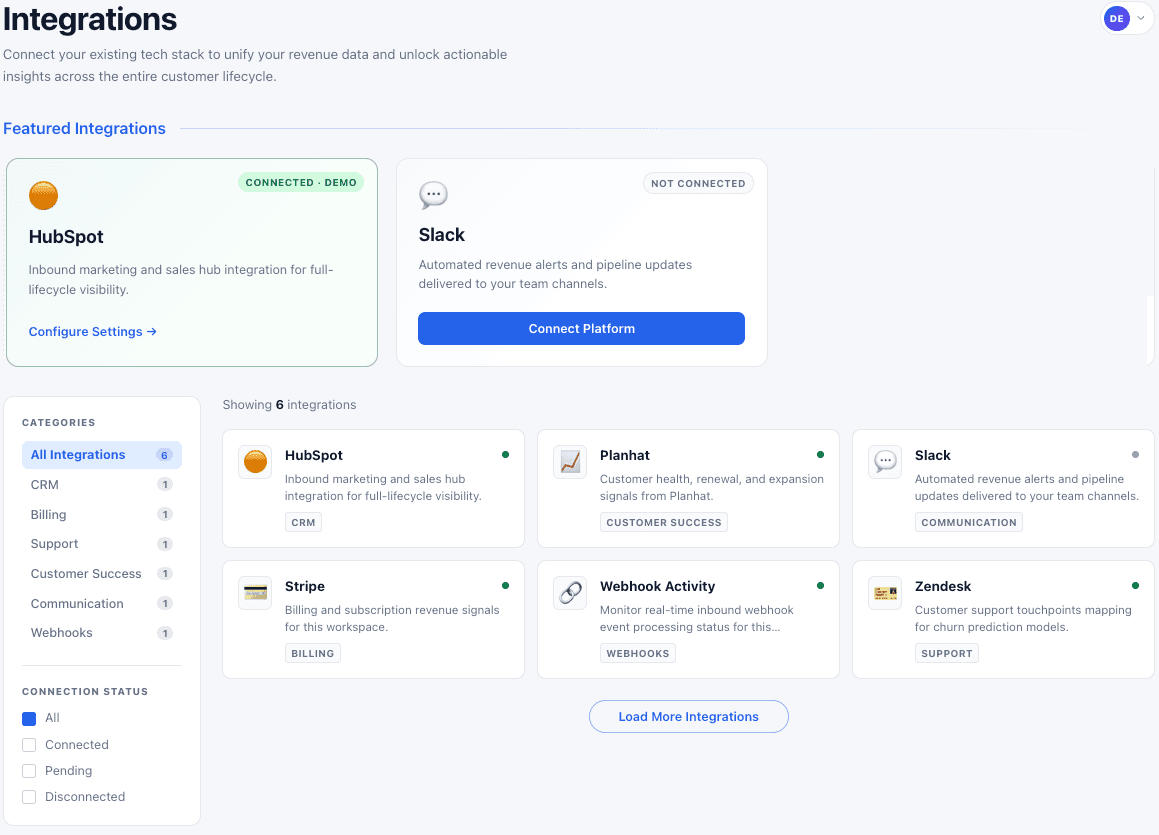This screenshot has width=1159, height=835.
Task: Select the All Integrations category
Action: 102,454
